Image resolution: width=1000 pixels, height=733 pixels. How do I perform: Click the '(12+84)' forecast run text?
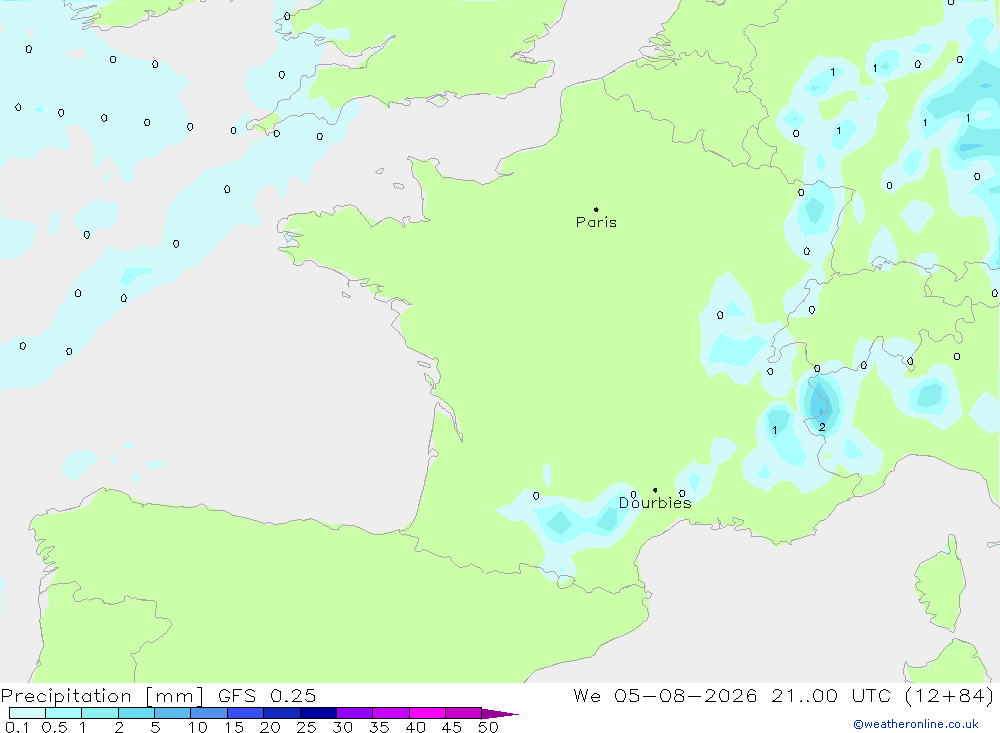pos(949,696)
